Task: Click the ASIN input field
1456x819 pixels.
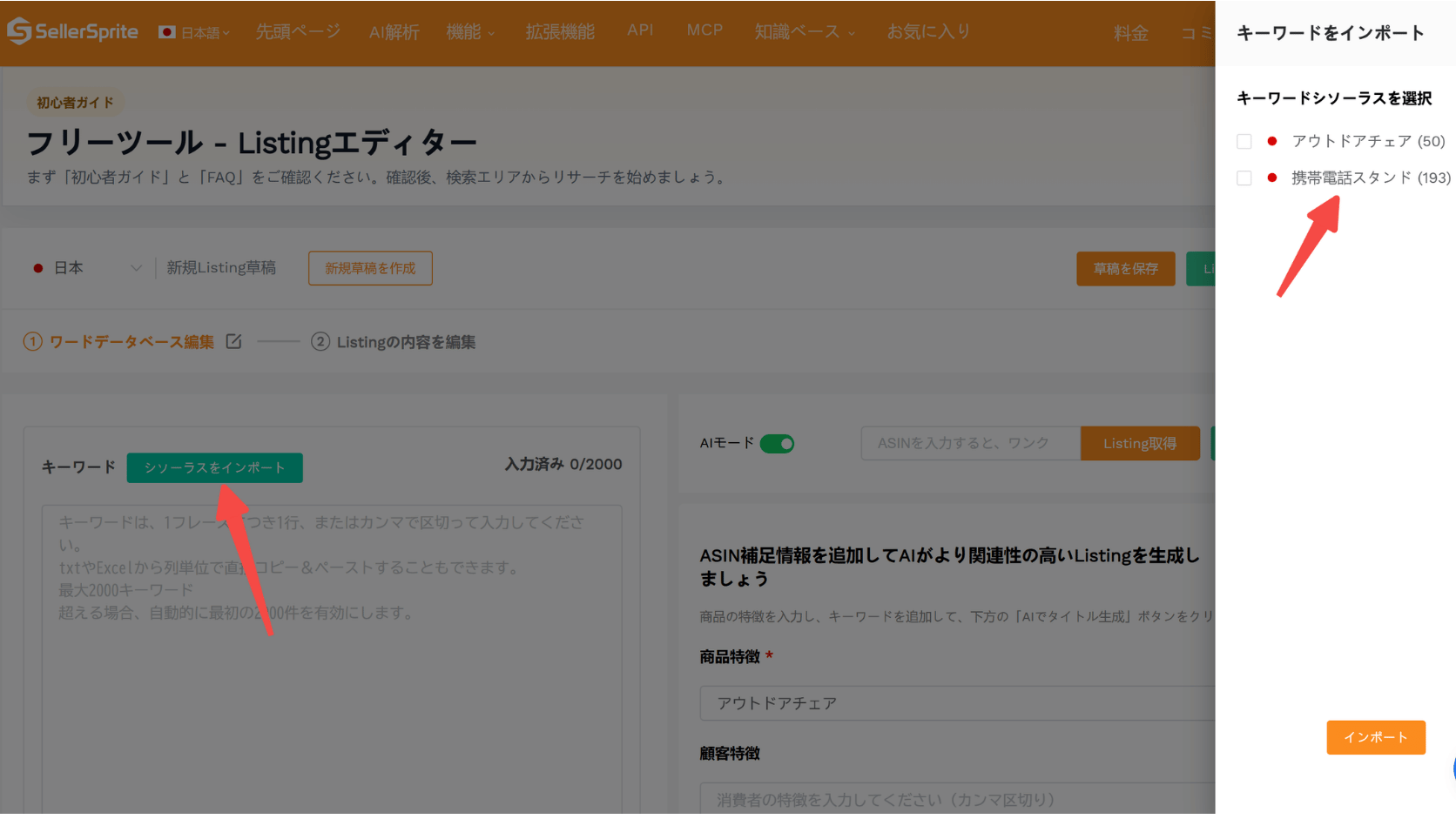Action: [x=970, y=443]
